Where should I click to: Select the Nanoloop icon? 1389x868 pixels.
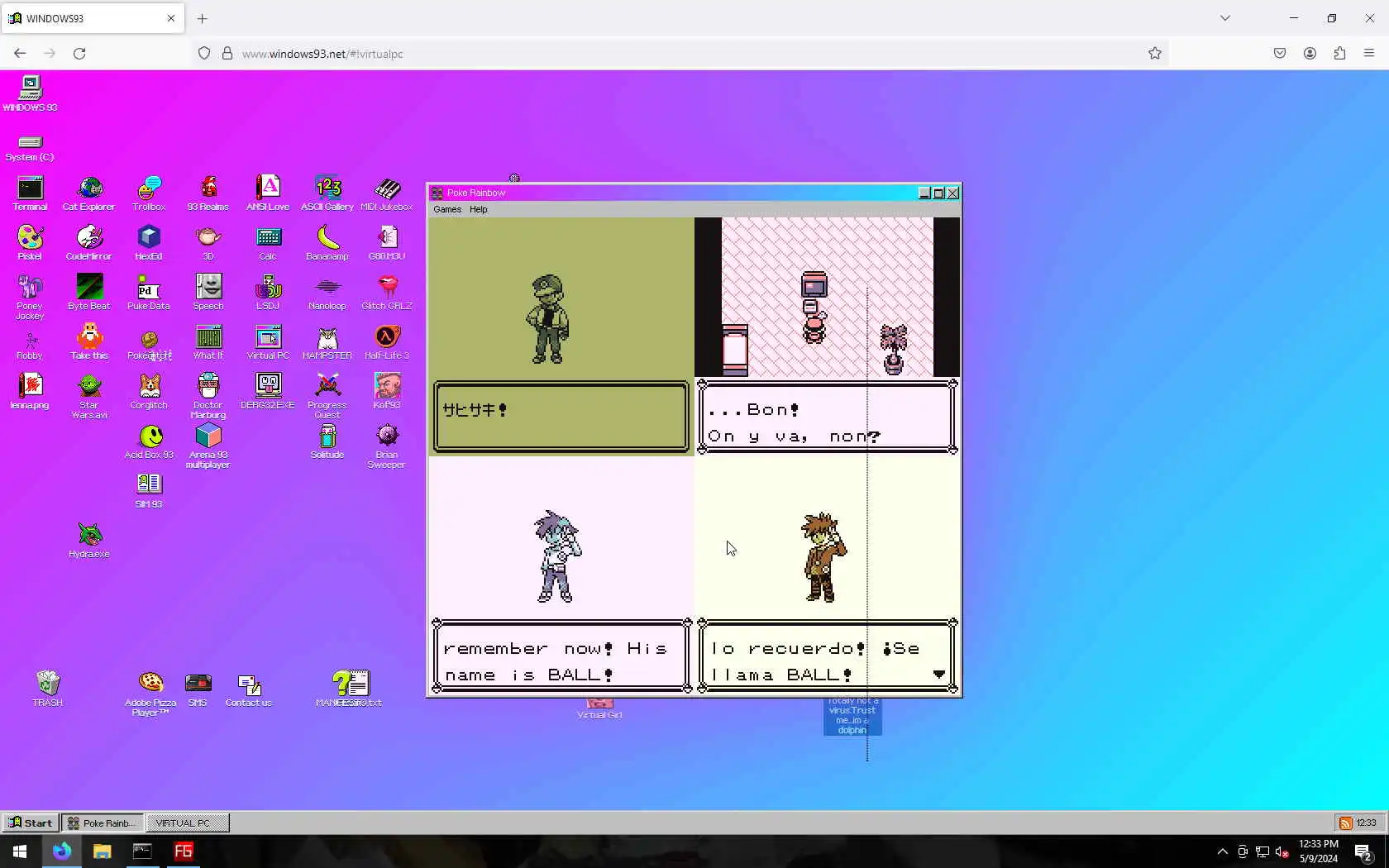(x=327, y=293)
